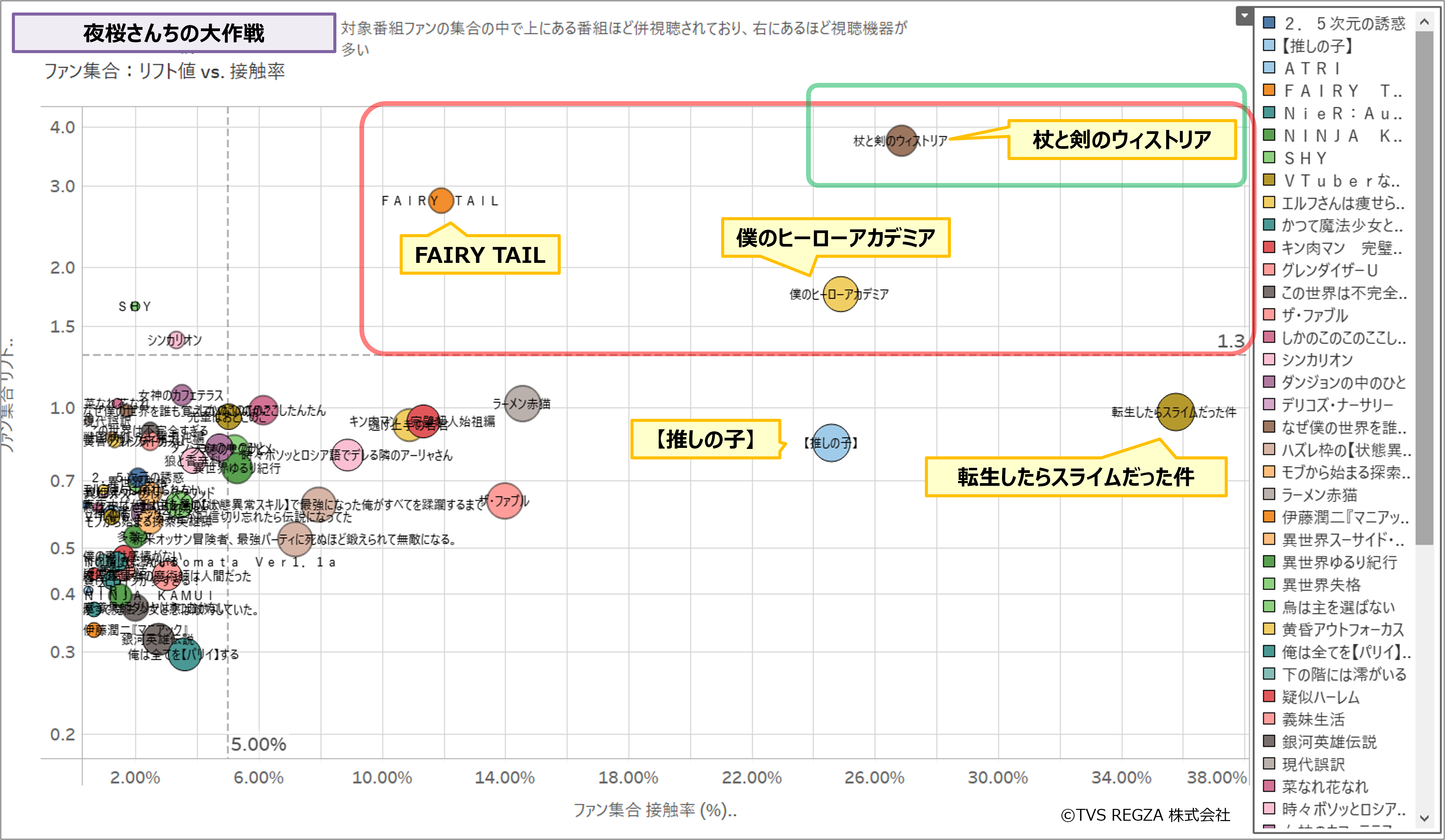Click the pink ザ・ファブル bubble
Screen dimensions: 1445x840
click(505, 501)
